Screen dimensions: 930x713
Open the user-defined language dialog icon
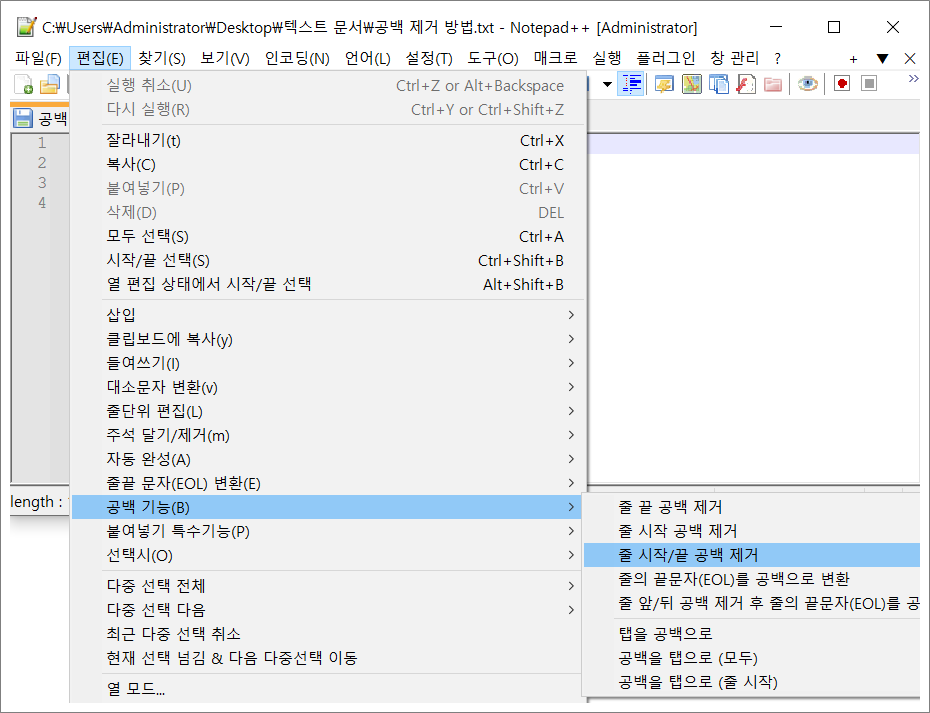[x=664, y=84]
